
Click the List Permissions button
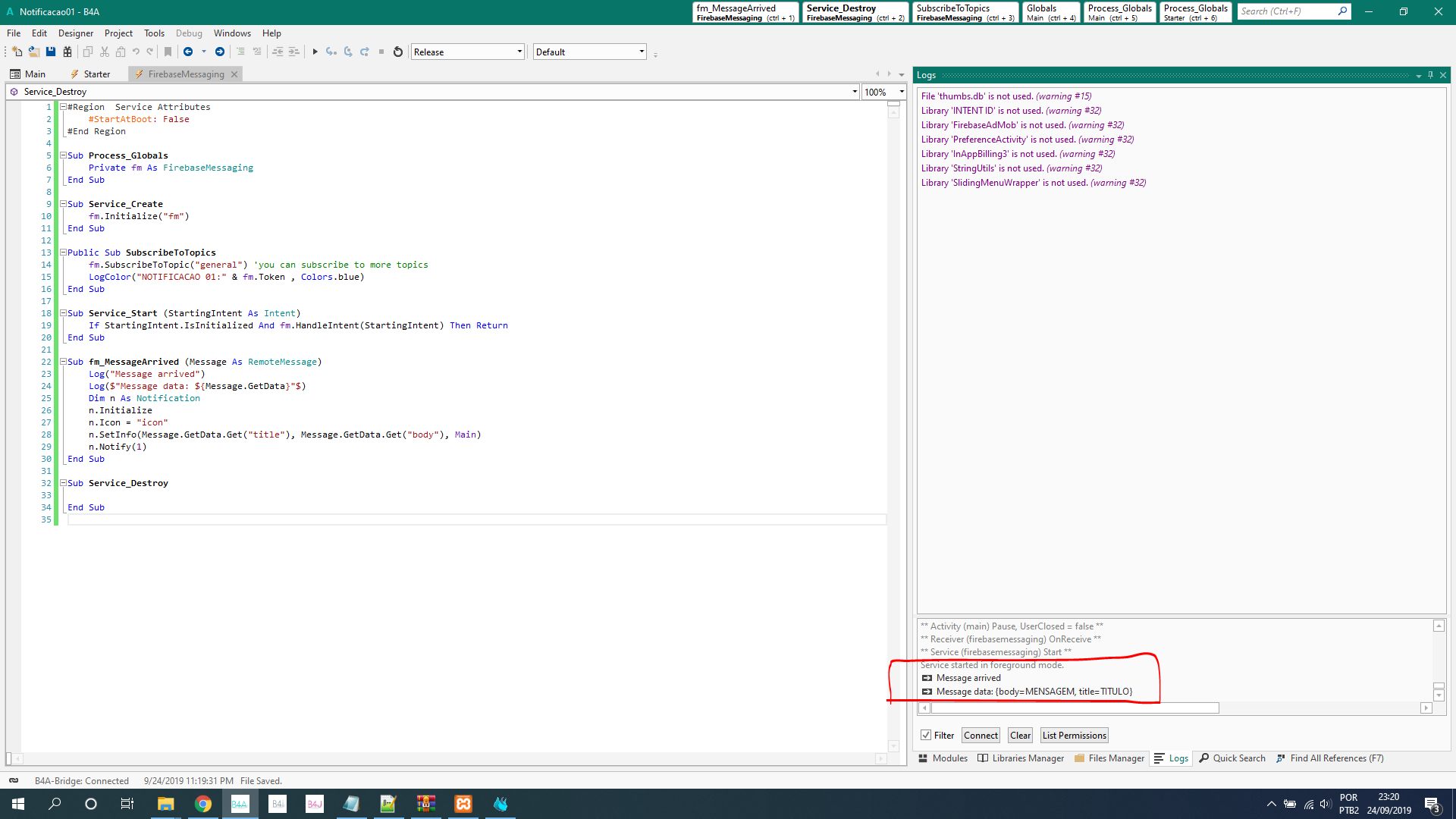pos(1074,735)
